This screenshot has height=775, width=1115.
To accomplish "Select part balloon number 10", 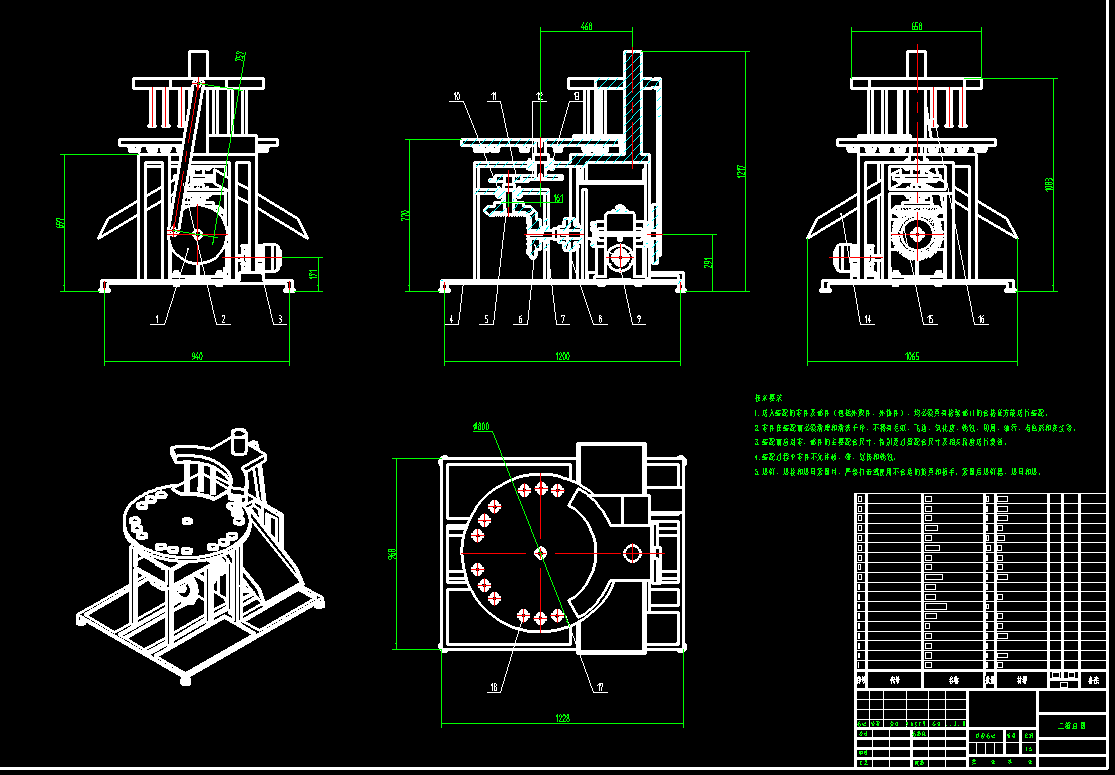I will (457, 96).
